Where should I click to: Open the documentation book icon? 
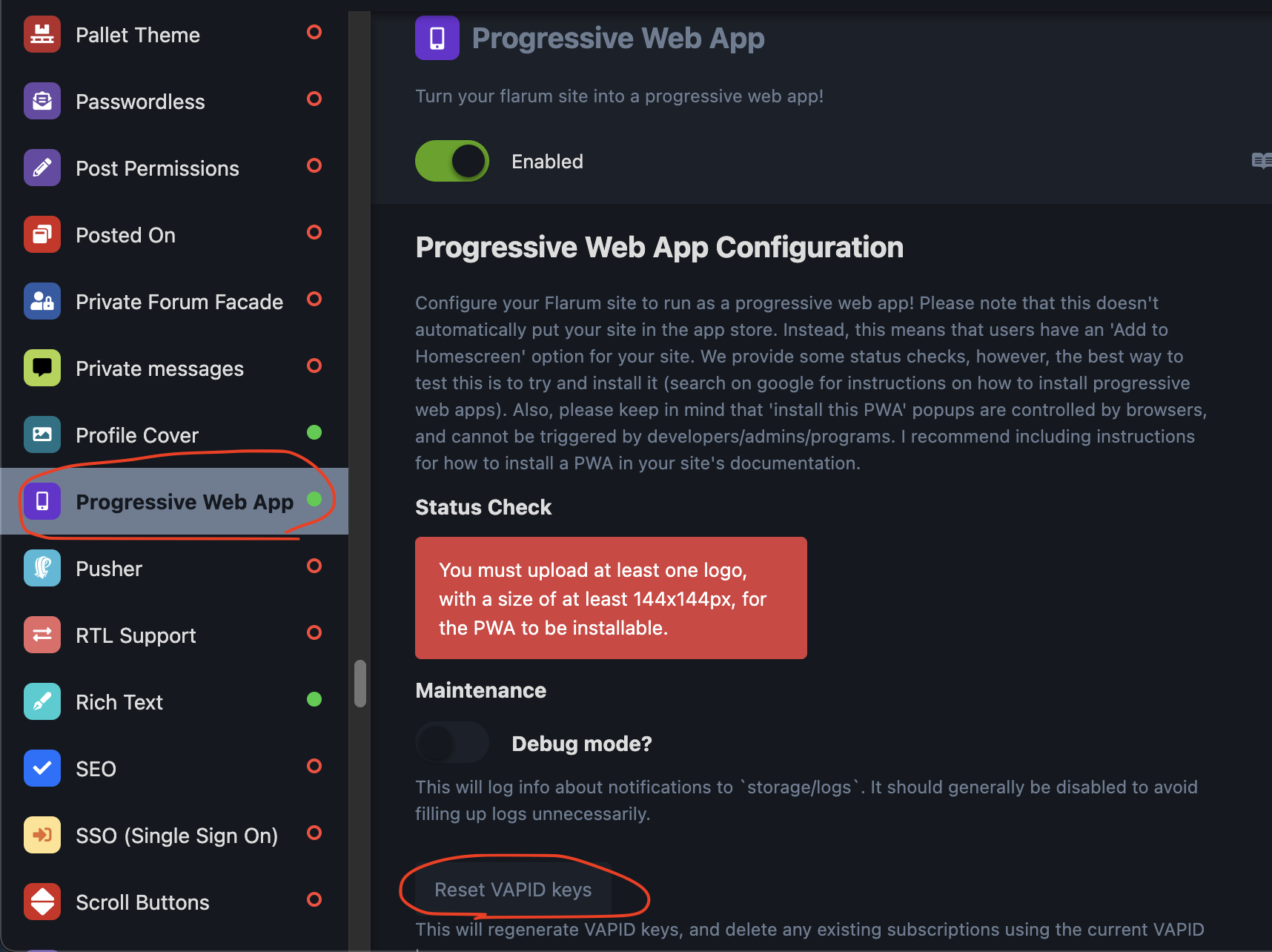coord(1261,161)
